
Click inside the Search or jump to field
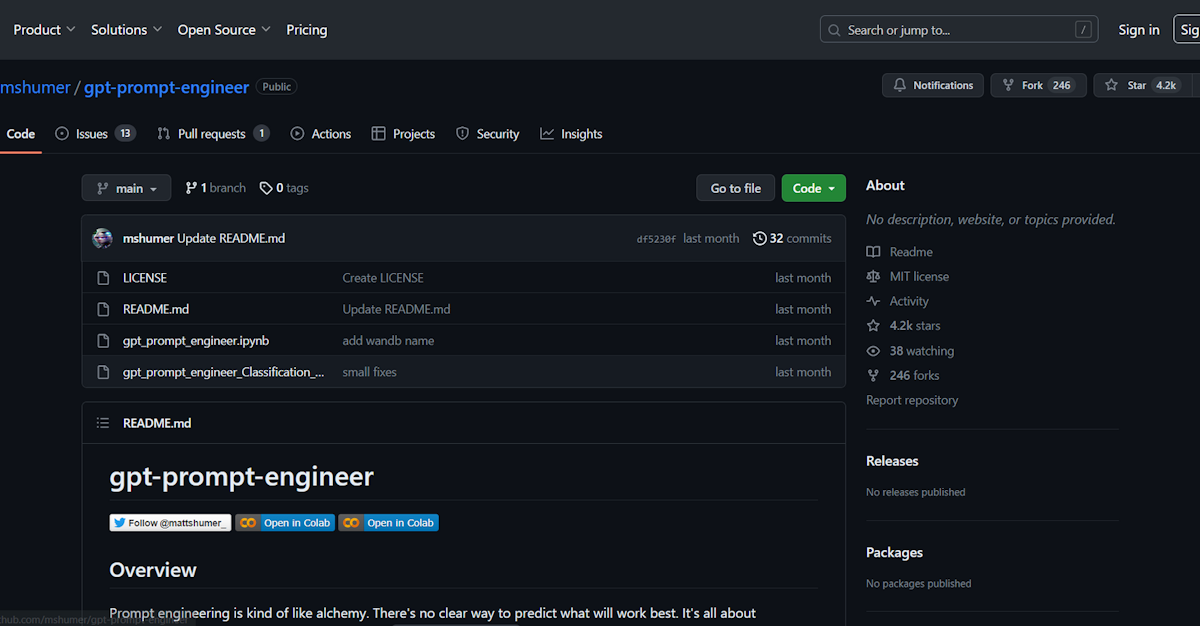point(959,30)
